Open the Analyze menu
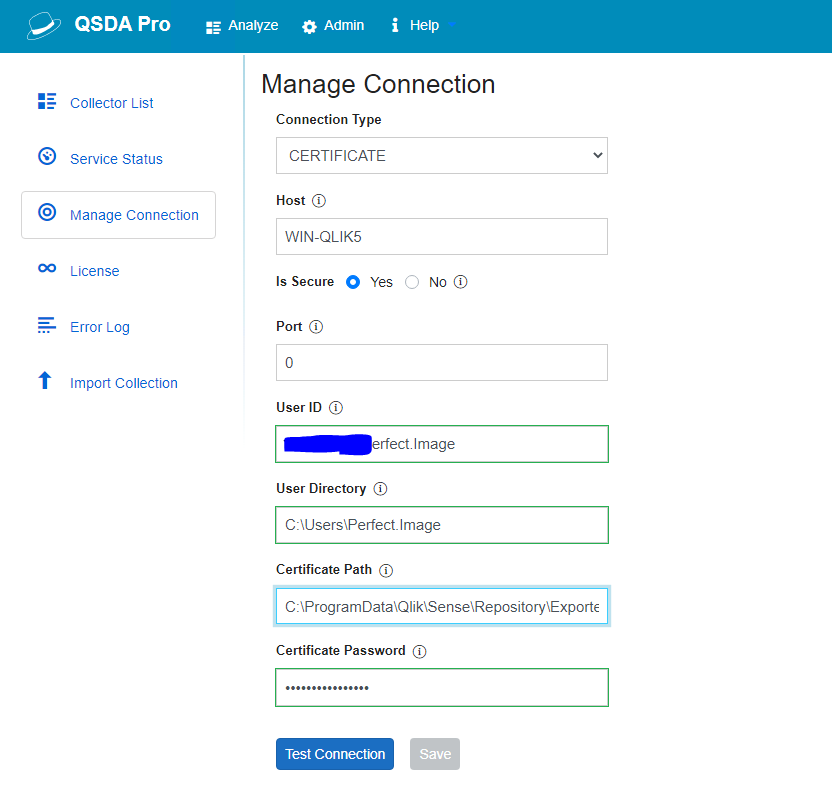Screen dimensions: 832x806 [x=241, y=25]
